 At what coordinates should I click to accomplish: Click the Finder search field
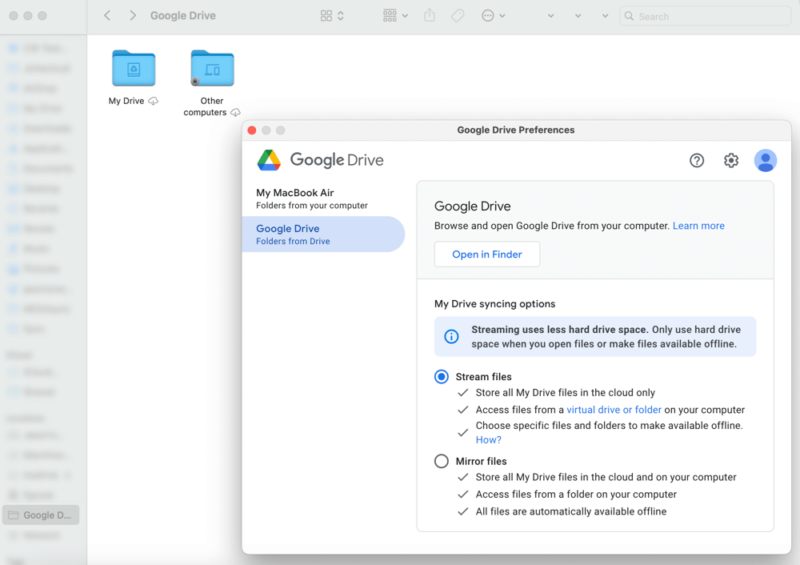705,16
